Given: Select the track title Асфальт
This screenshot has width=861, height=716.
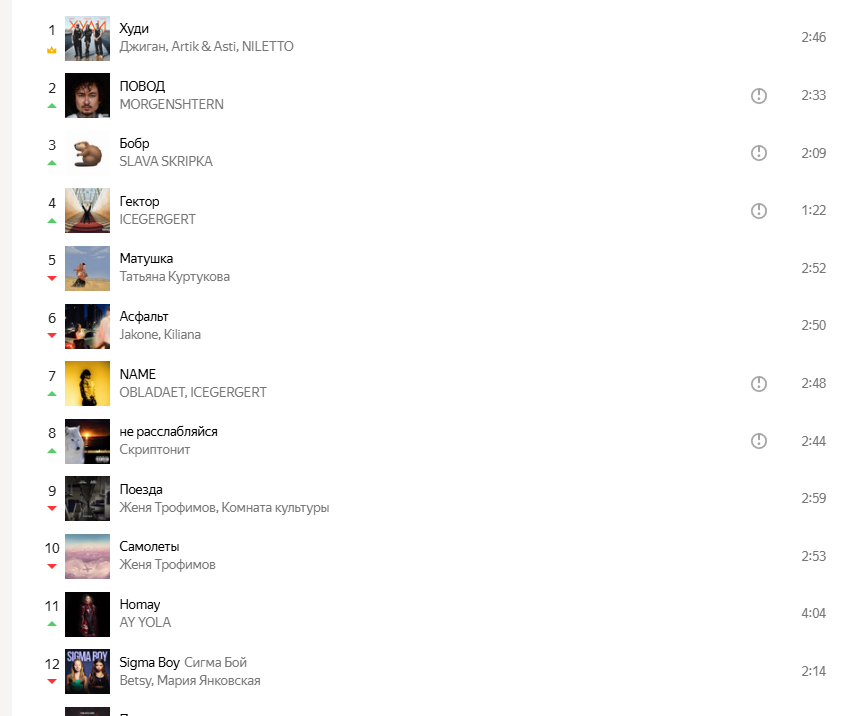Looking at the screenshot, I should pos(144,317).
